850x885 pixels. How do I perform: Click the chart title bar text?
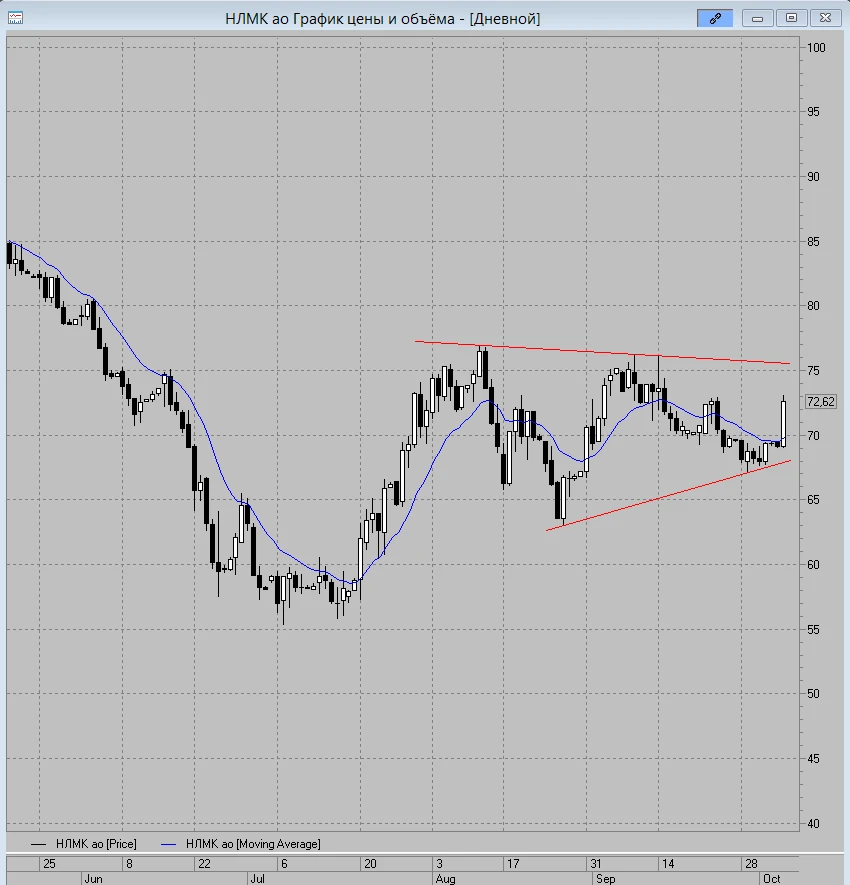383,19
